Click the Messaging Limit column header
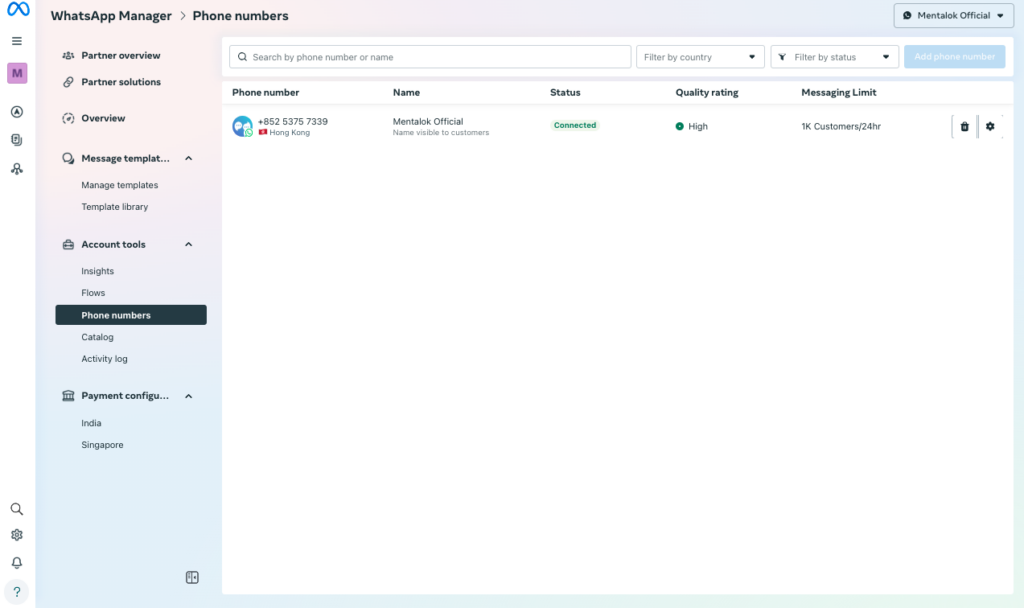Screen dimensions: 1024x608 (x=839, y=92)
